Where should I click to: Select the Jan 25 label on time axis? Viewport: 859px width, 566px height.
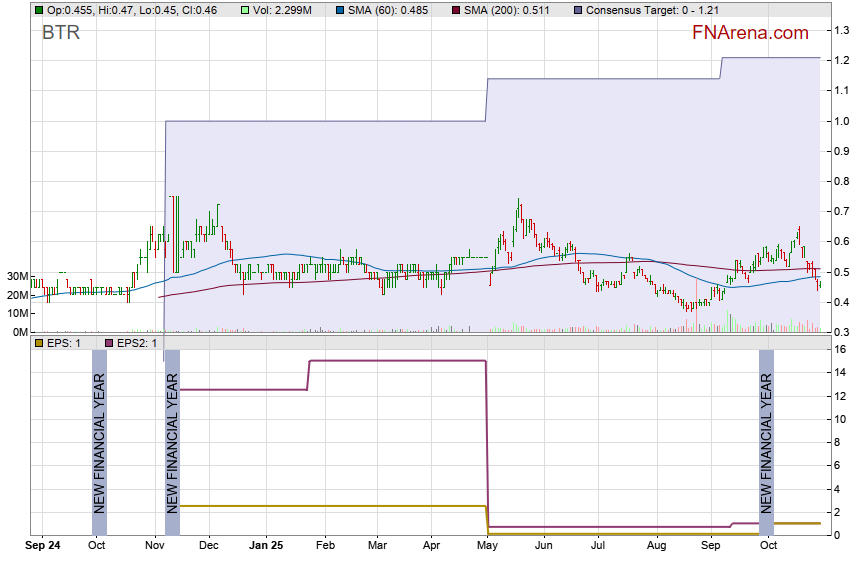[x=266, y=546]
